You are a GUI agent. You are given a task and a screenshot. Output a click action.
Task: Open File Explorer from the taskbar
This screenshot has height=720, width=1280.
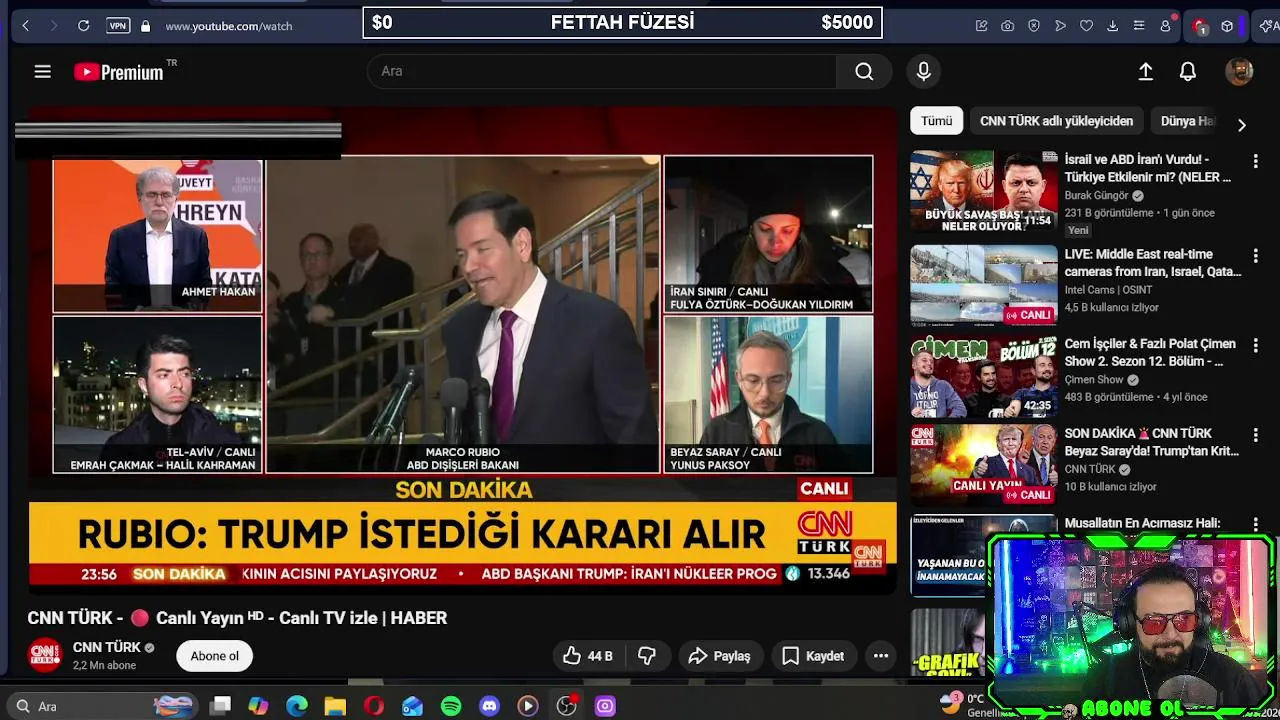pyautogui.click(x=335, y=706)
